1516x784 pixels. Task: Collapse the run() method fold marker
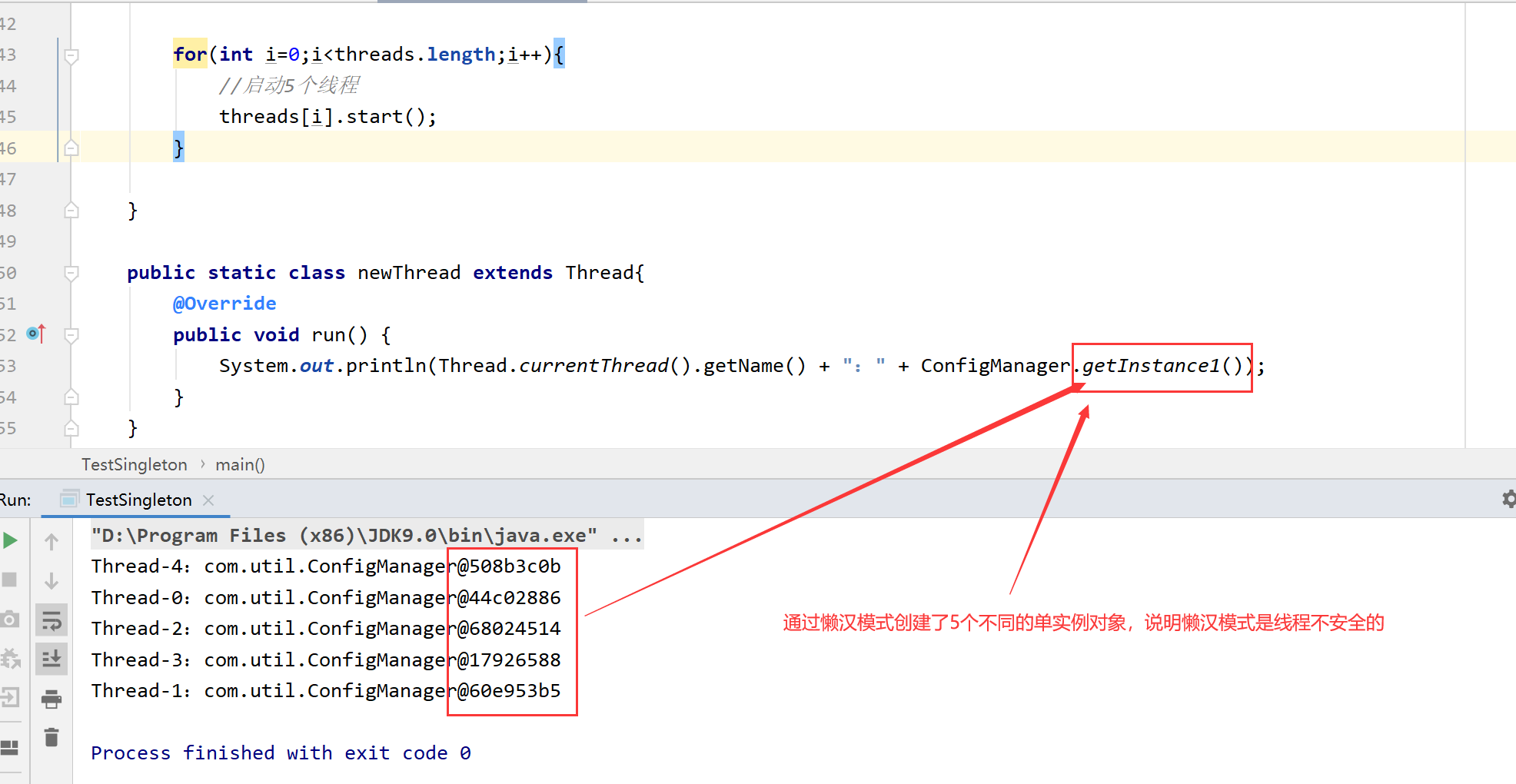pos(71,335)
